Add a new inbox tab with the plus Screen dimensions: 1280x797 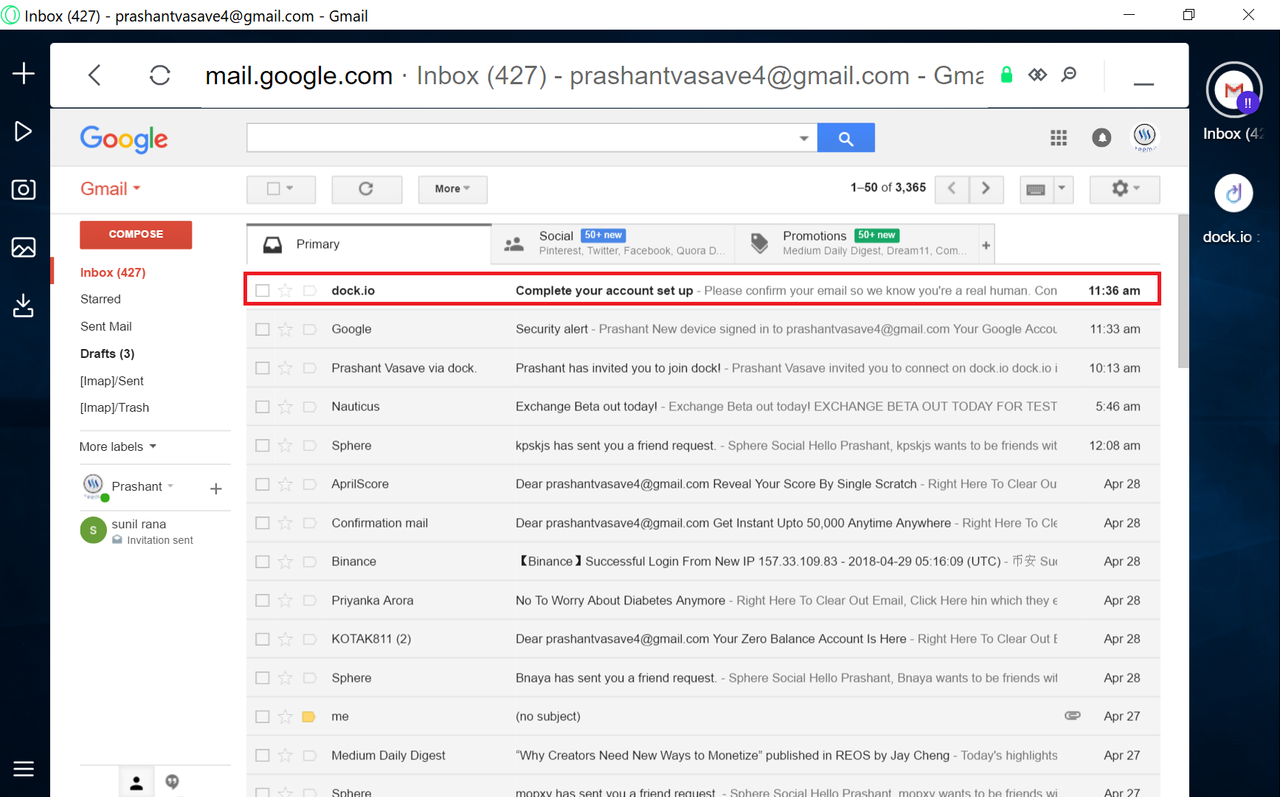[987, 245]
